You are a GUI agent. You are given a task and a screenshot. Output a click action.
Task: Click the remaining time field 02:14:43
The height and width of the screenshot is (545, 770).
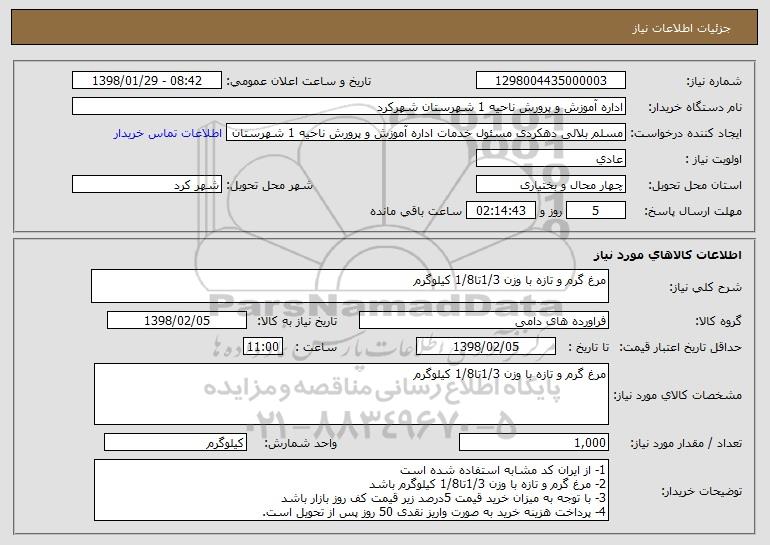(500, 211)
